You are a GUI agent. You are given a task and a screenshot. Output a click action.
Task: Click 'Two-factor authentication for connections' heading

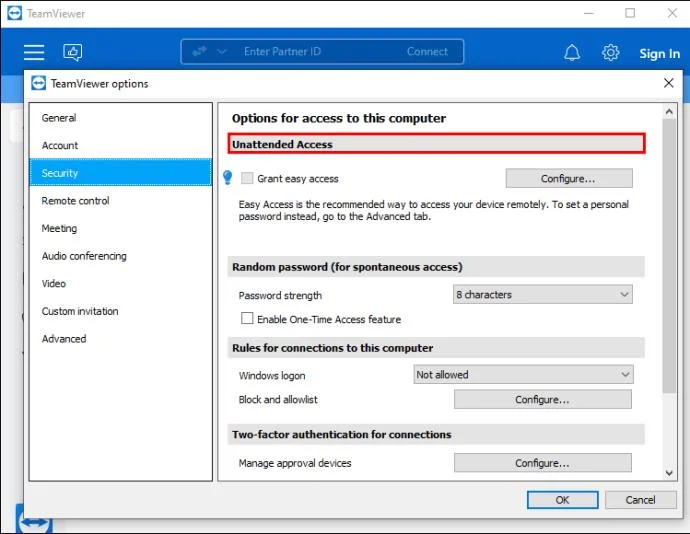pos(341,434)
